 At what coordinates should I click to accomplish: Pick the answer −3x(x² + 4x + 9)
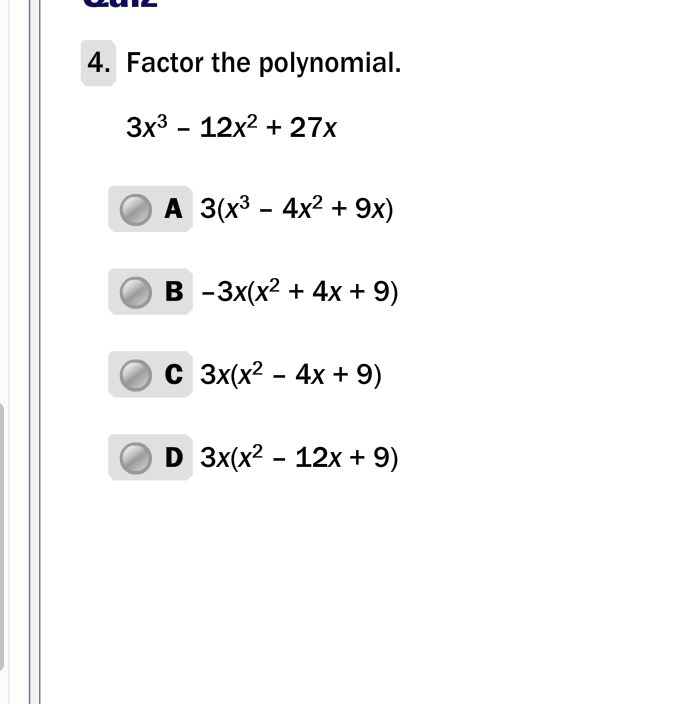pyautogui.click(x=299, y=291)
